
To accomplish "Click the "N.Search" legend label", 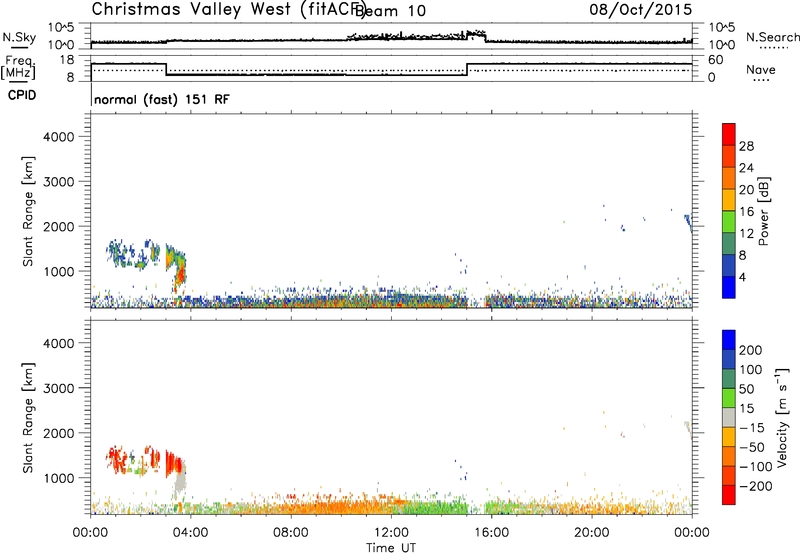I will tap(773, 37).
